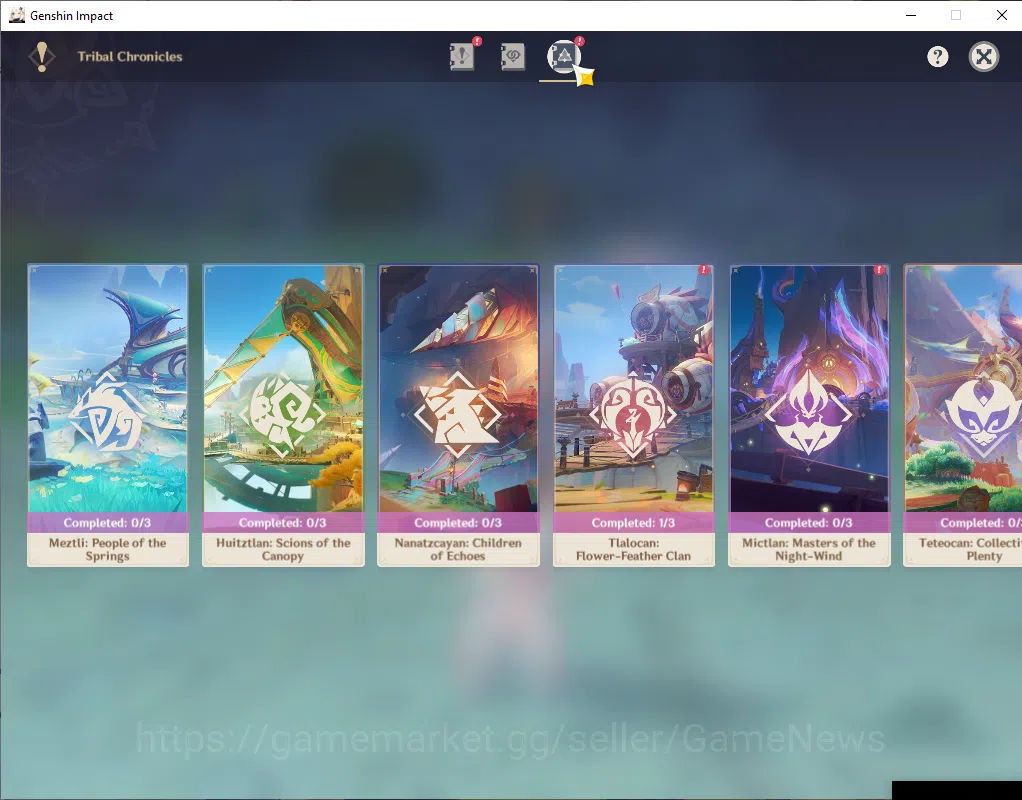Click the Mictlan tribe purple emblem
Viewport: 1022px width, 800px height.
tap(808, 413)
